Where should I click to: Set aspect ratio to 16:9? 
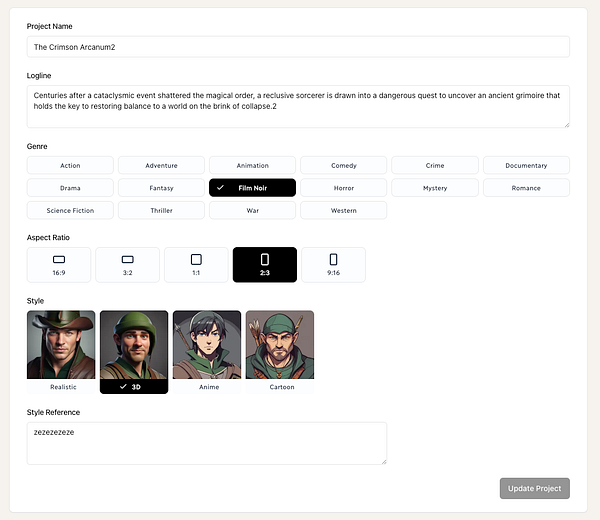pos(59,265)
